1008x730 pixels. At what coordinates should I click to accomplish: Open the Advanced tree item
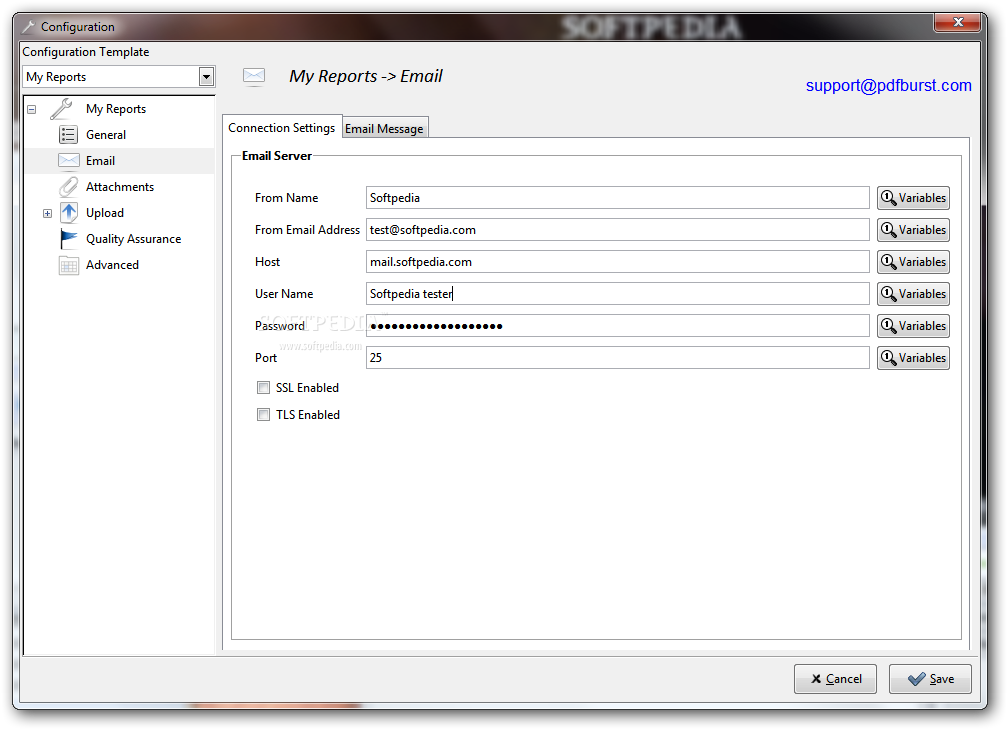coord(112,265)
